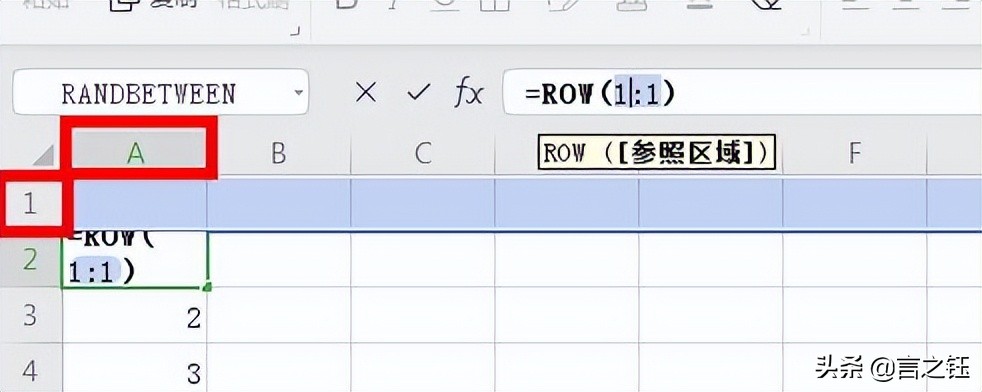This screenshot has height=392, width=982.
Task: Open the insert function fx dialog
Action: (x=468, y=94)
